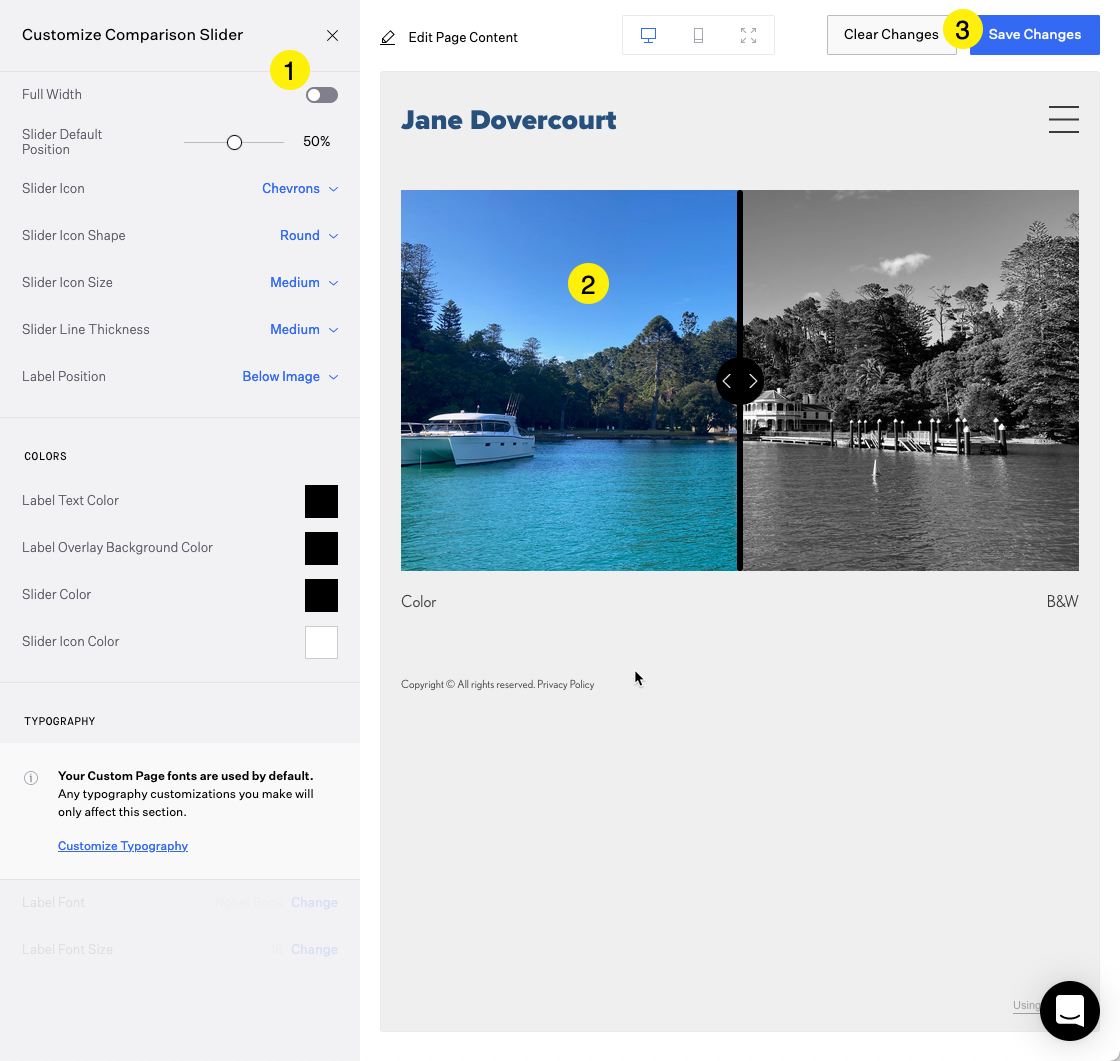Open the Slider Icon dropdown showing Chevrons
The height and width of the screenshot is (1061, 1120).
click(x=299, y=188)
